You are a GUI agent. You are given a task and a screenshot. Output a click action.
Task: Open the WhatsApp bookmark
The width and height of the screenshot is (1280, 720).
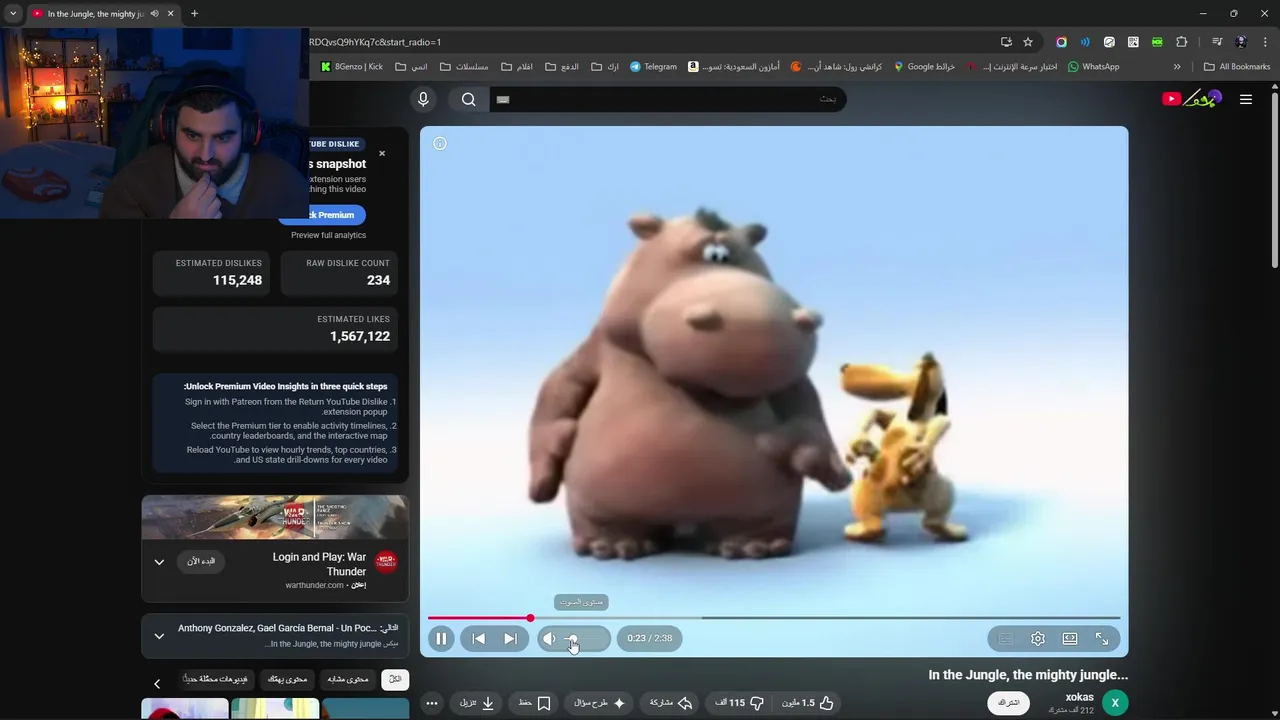tap(1093, 67)
